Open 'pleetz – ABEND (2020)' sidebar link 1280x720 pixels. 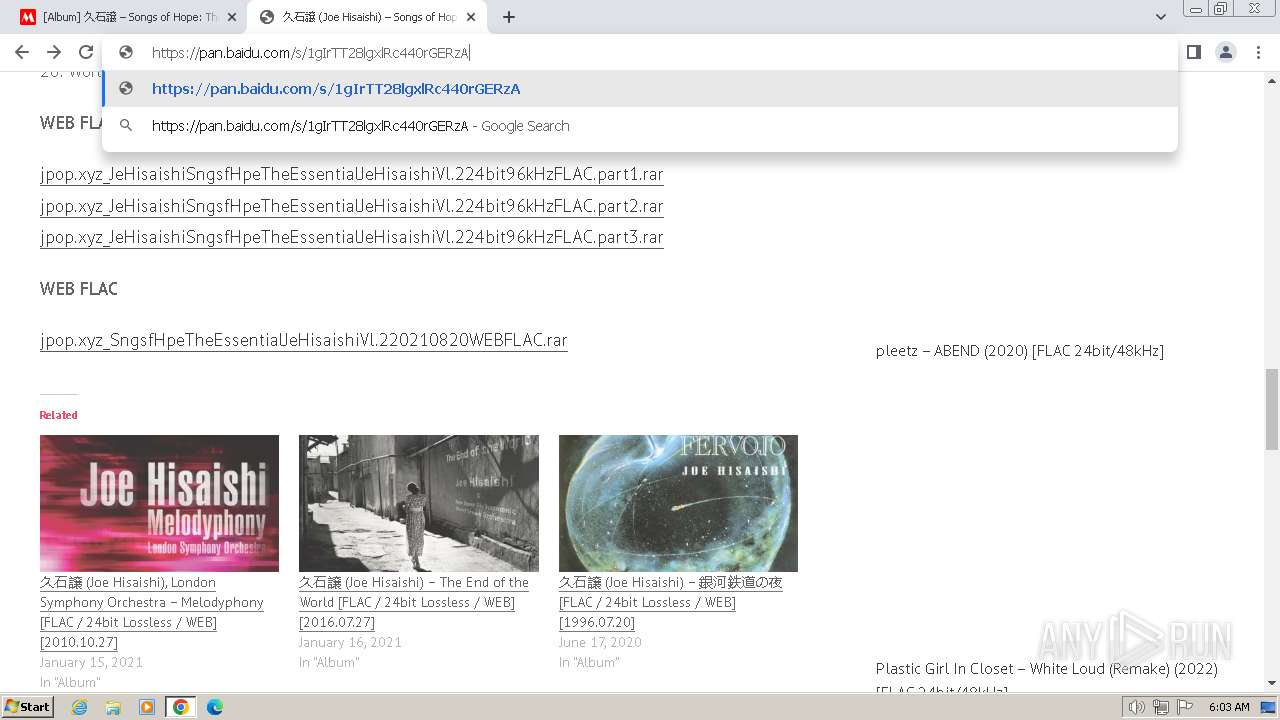click(x=1020, y=351)
